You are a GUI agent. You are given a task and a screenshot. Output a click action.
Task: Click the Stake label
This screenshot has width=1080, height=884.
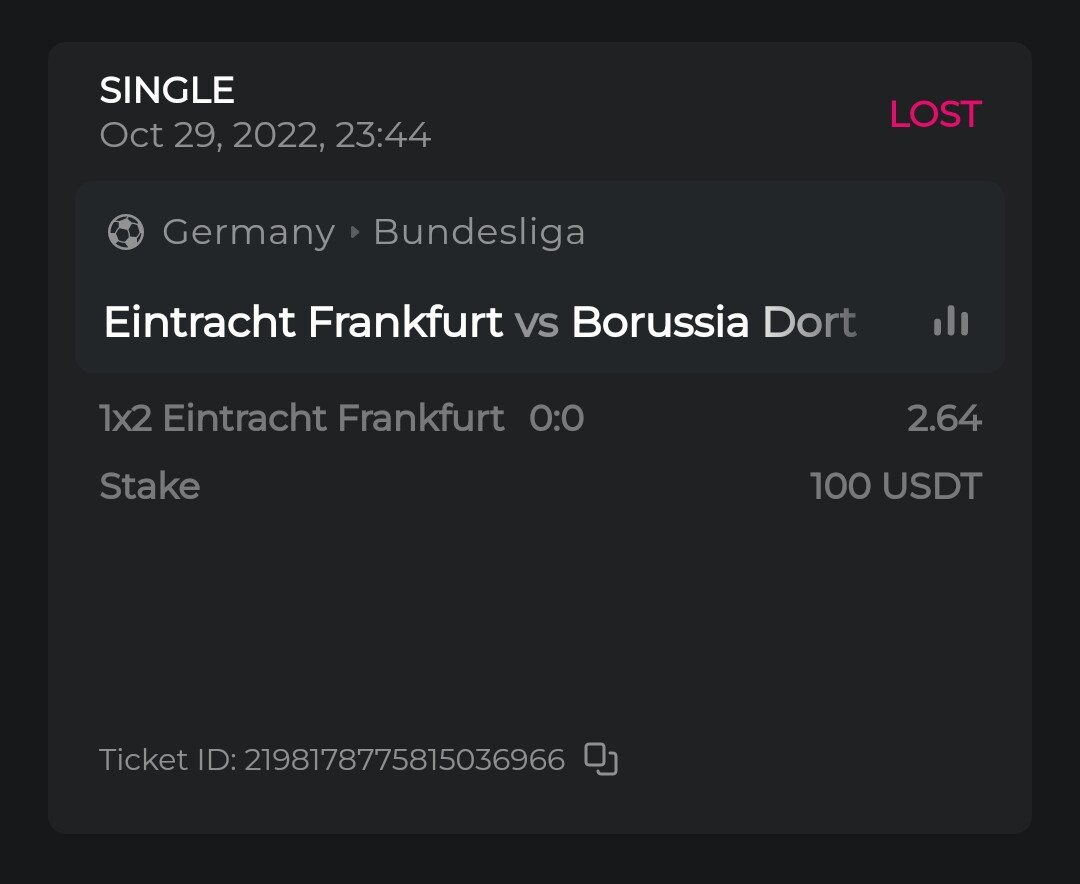[150, 487]
